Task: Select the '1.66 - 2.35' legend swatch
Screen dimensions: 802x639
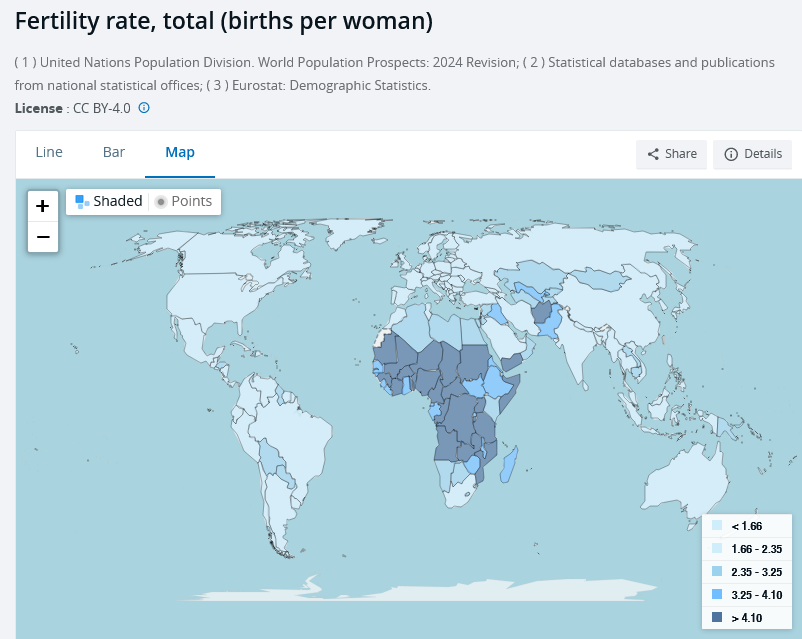Action: 717,548
